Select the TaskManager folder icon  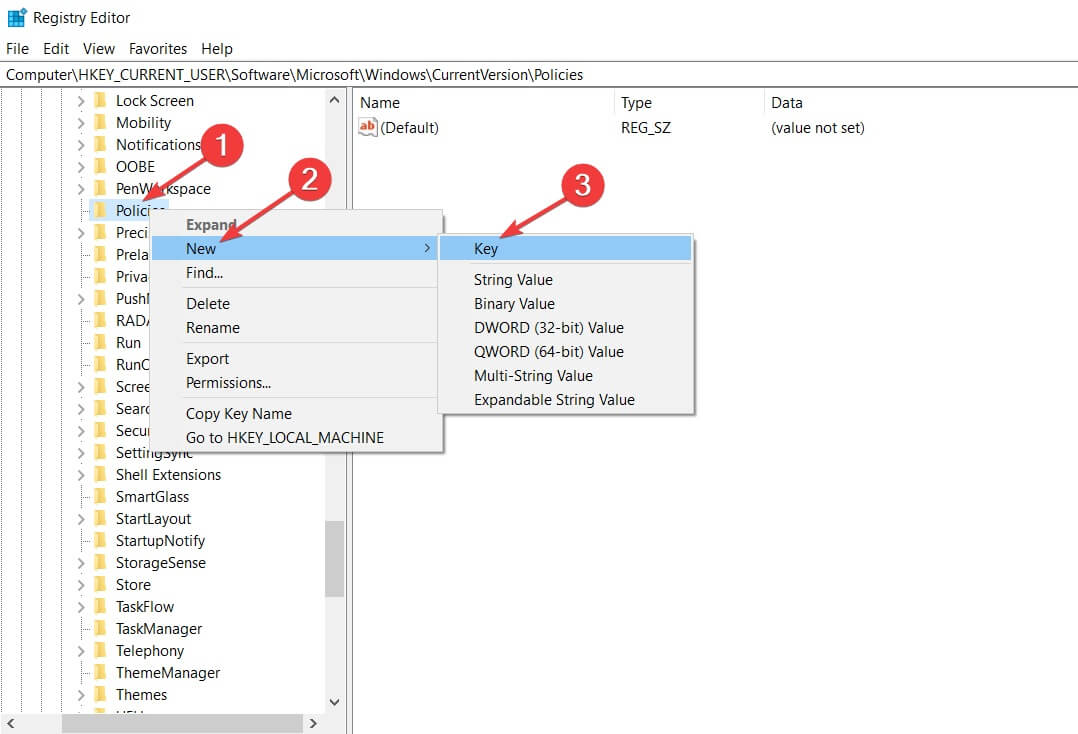tap(100, 629)
